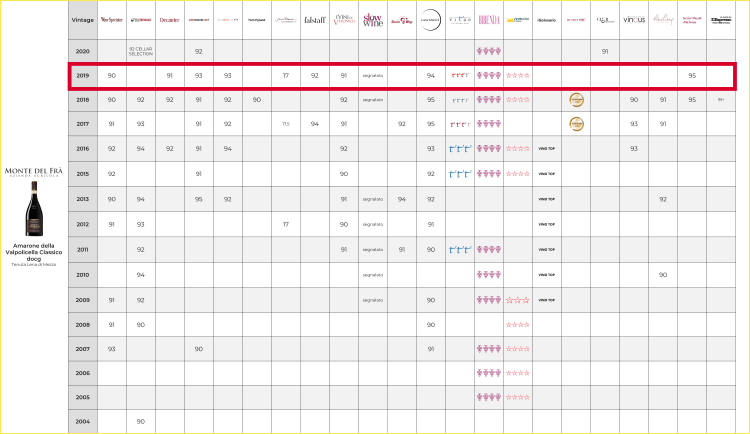750x434 pixels.
Task: Select the falstaff logo column header
Action: point(315,20)
